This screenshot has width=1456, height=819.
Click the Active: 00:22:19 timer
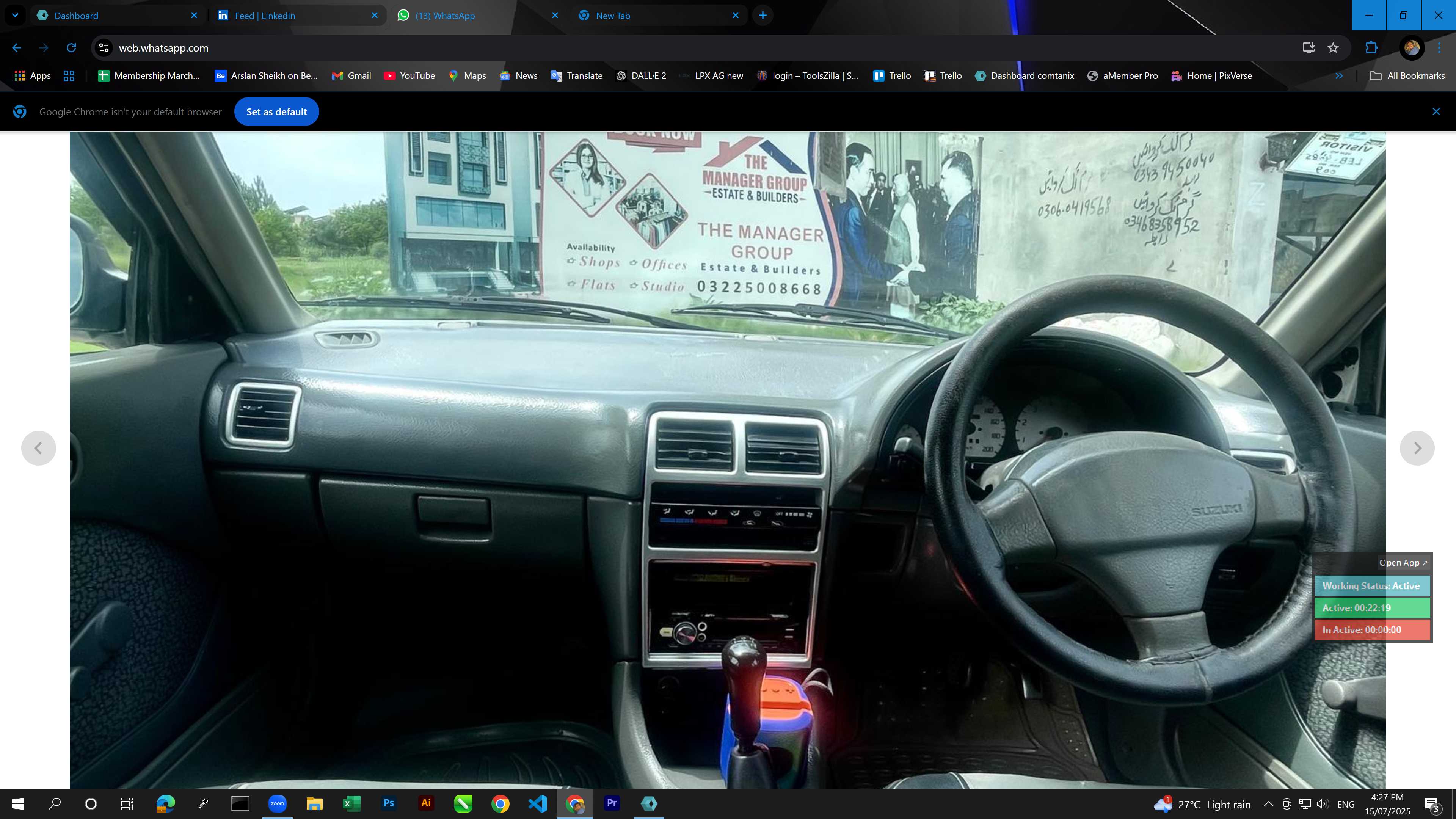(1372, 607)
